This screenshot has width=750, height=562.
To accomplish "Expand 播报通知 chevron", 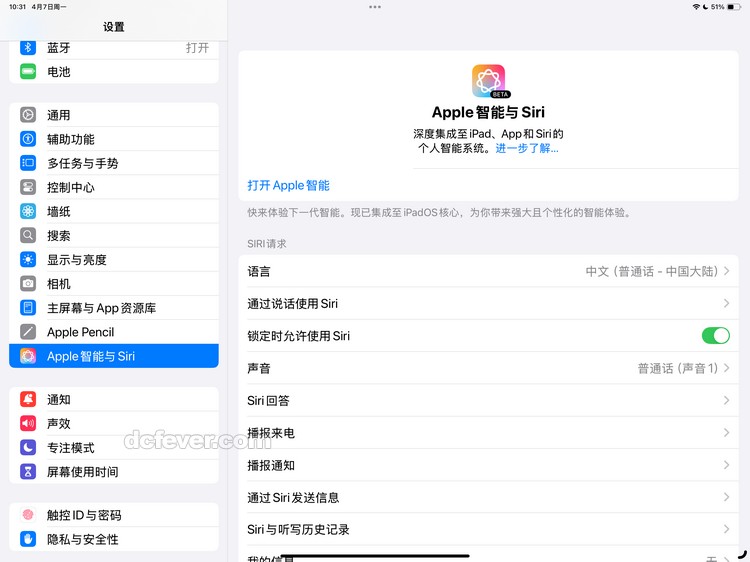I will click(726, 465).
